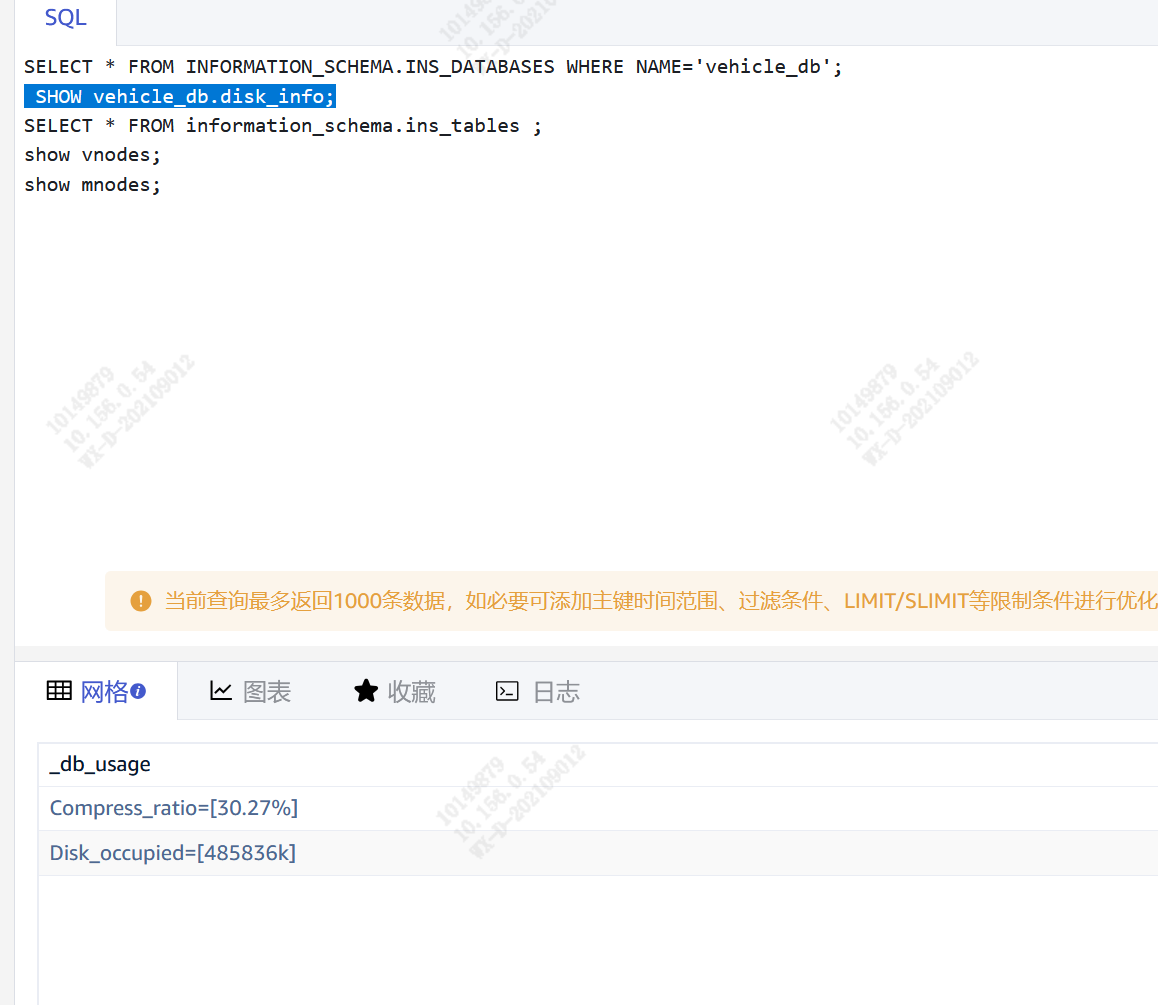Click the show mnodes statement line
Image resolution: width=1158 pixels, height=1005 pixels.
(92, 185)
